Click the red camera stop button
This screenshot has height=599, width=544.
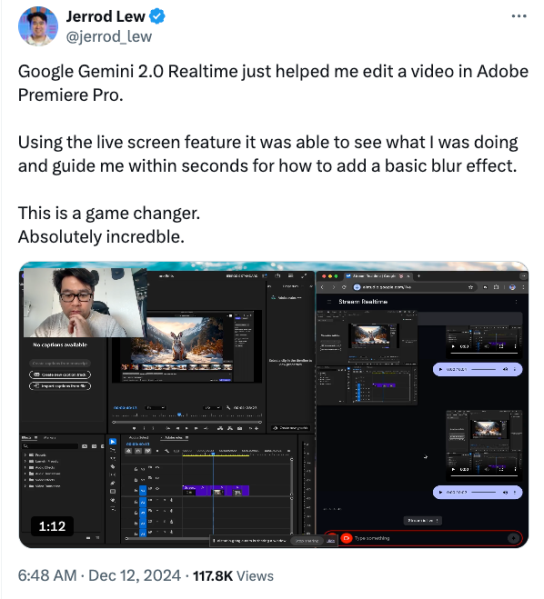click(346, 538)
